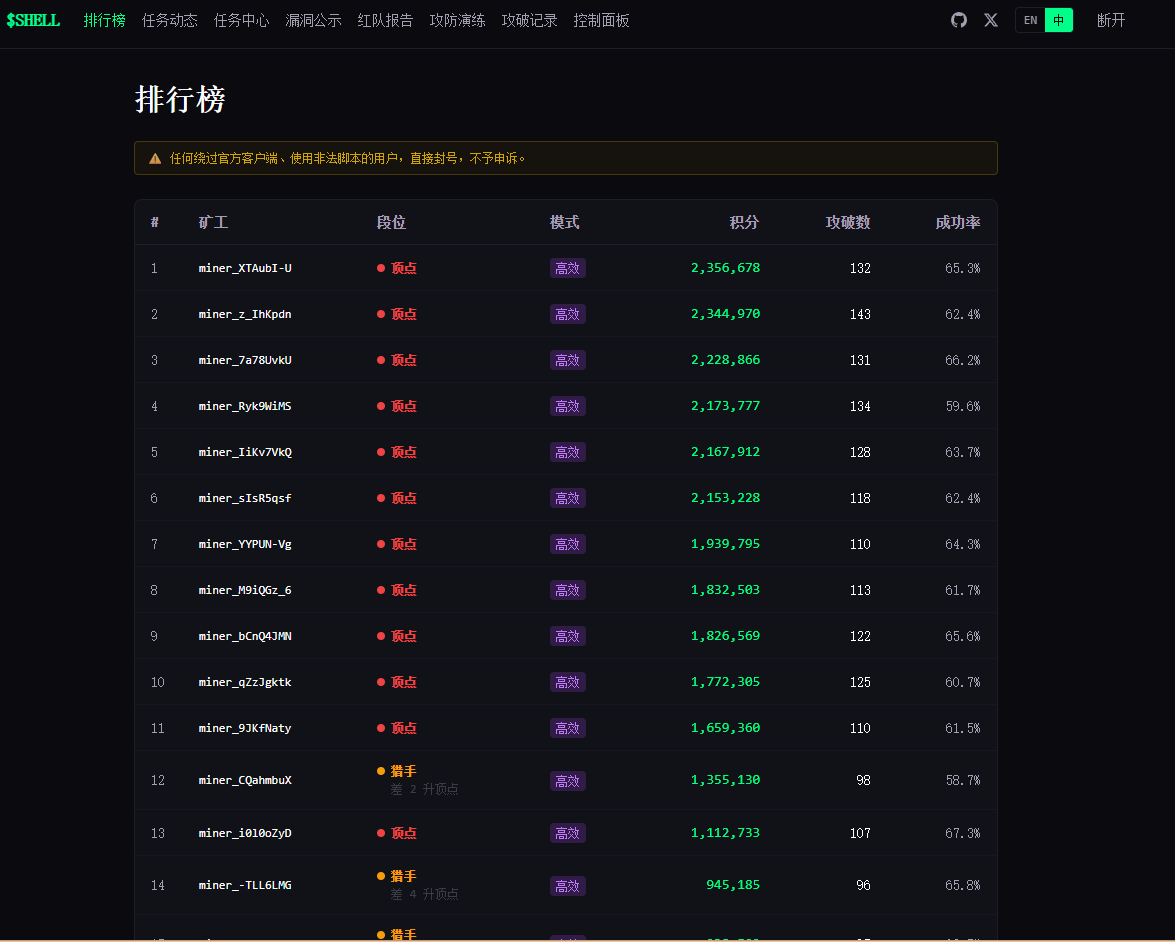The height and width of the screenshot is (942, 1175).
Task: Click miner_M9iQGz_6 name
Action: click(x=245, y=591)
